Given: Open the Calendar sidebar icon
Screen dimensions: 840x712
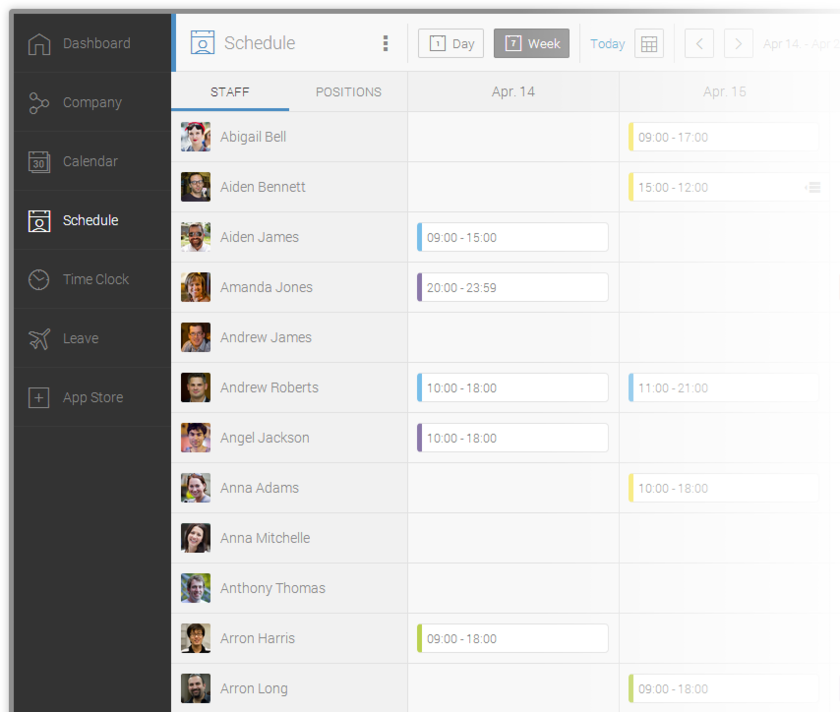Looking at the screenshot, I should coord(39,162).
